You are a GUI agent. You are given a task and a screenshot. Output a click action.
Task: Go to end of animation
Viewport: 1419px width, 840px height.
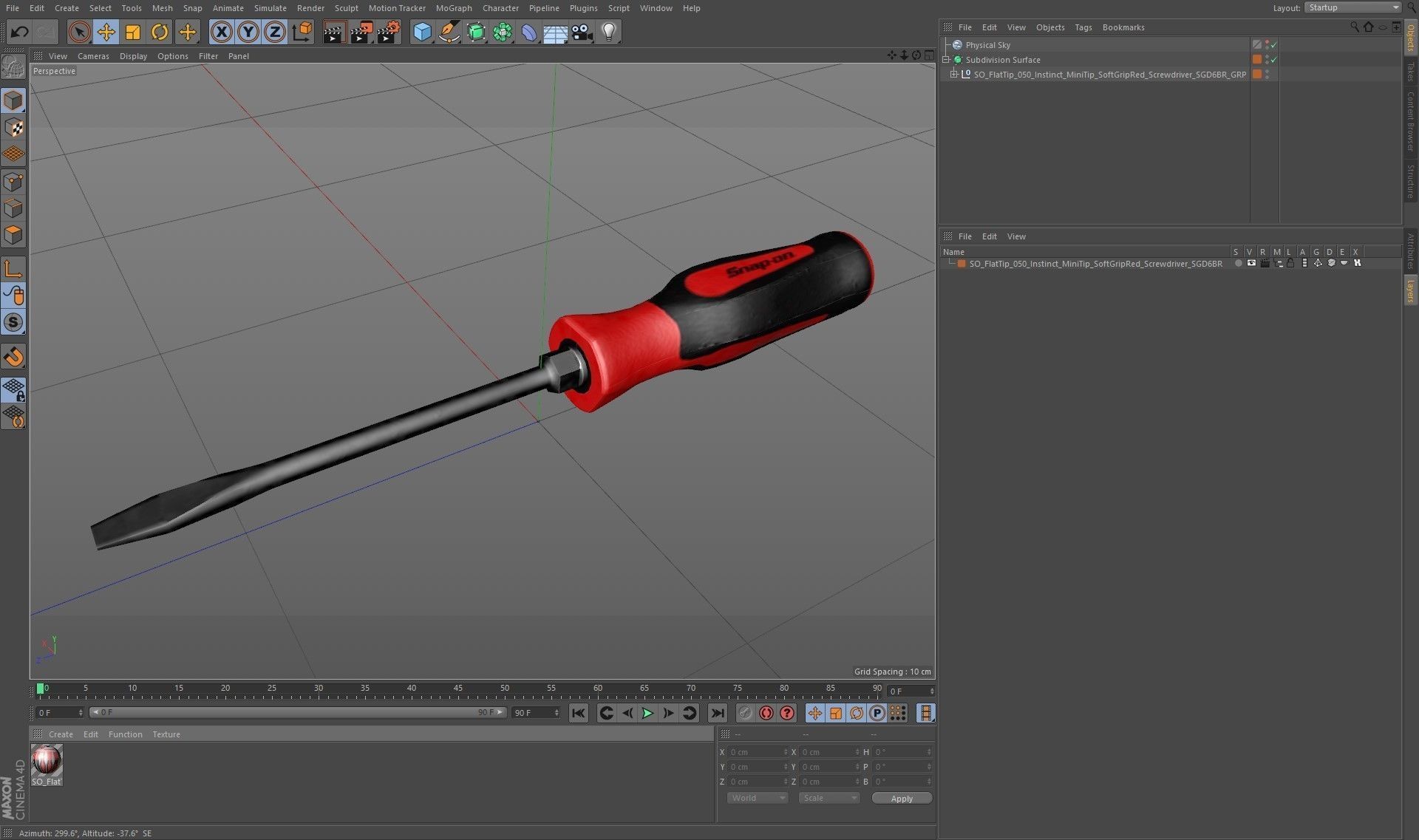pyautogui.click(x=717, y=713)
